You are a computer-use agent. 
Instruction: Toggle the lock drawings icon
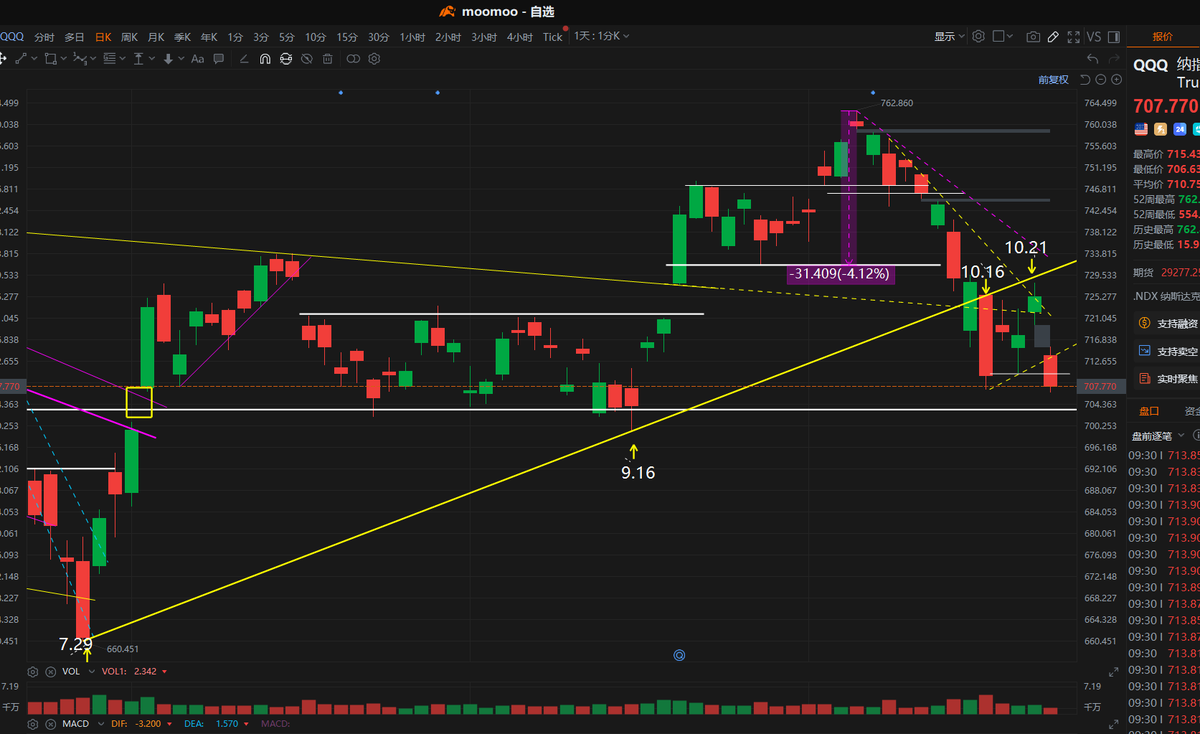pyautogui.click(x=286, y=59)
